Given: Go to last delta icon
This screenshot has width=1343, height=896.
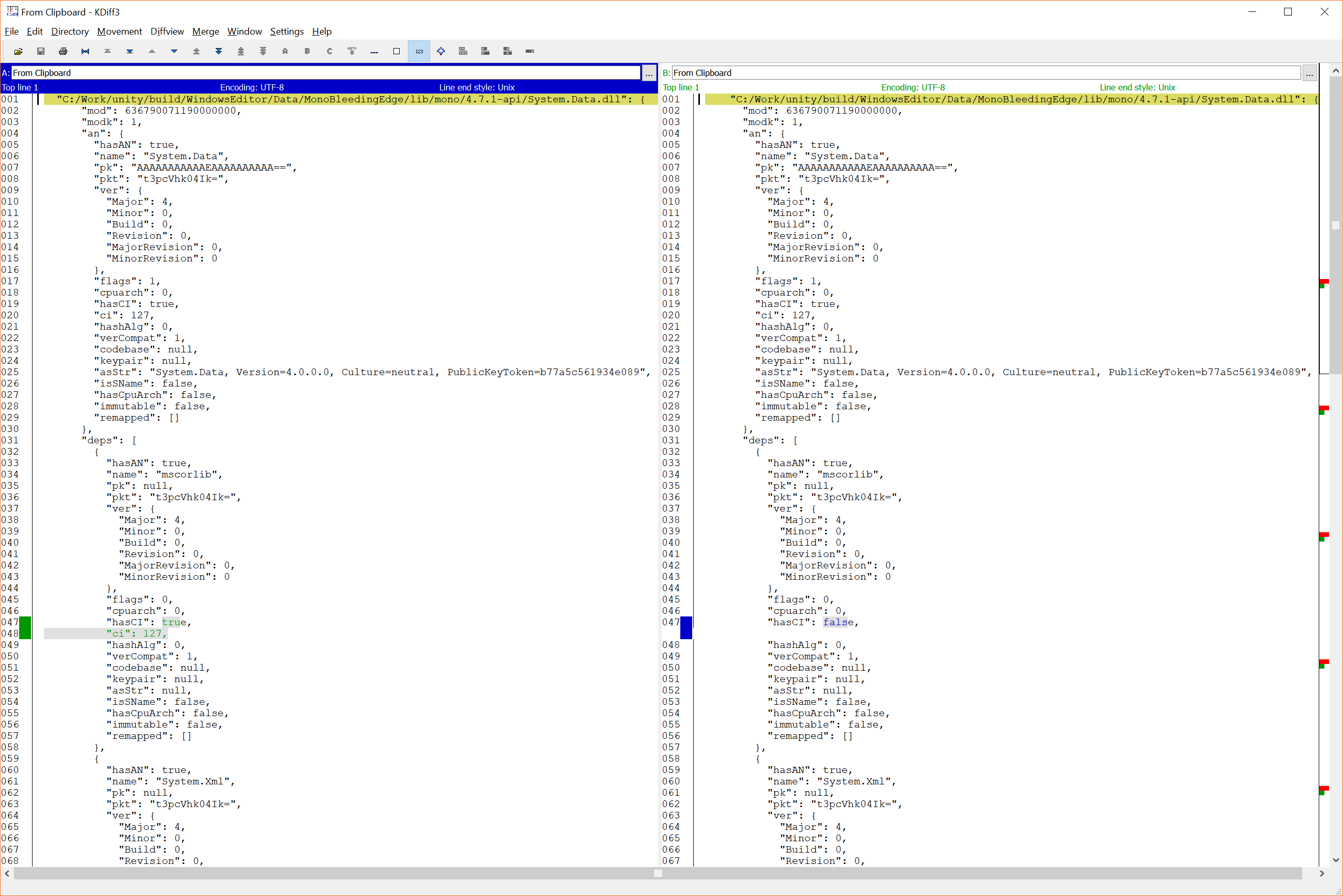Looking at the screenshot, I should (130, 52).
